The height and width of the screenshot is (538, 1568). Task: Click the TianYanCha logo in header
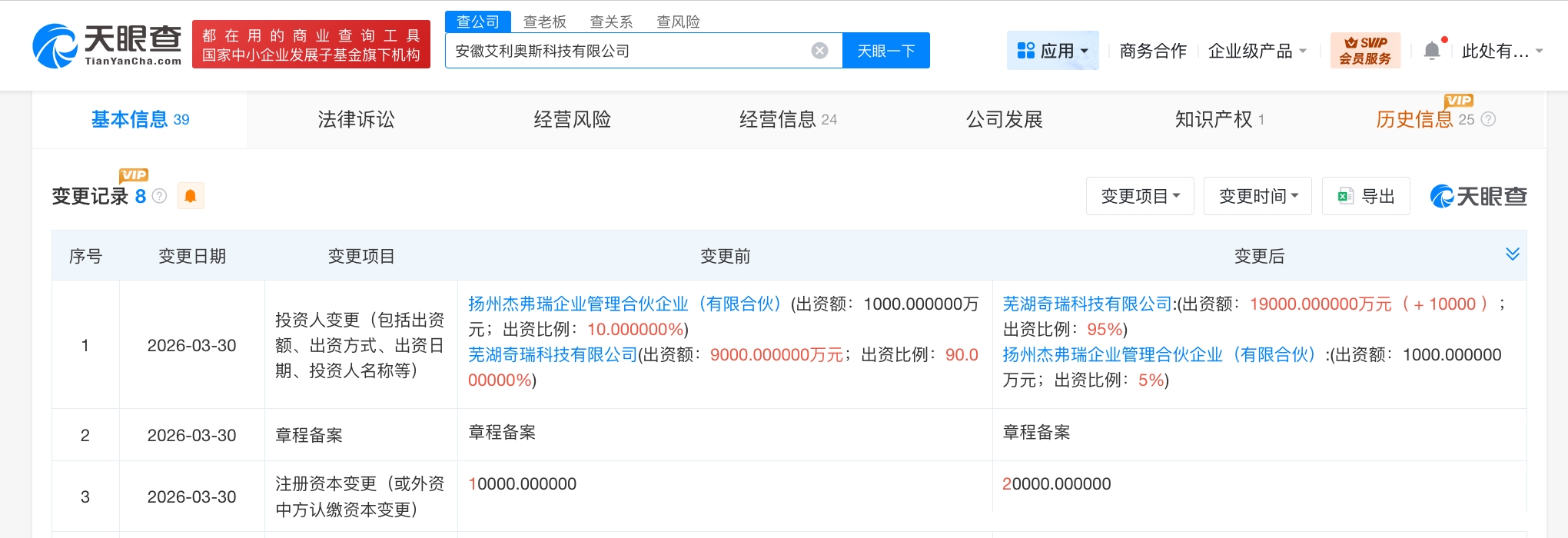tap(108, 45)
